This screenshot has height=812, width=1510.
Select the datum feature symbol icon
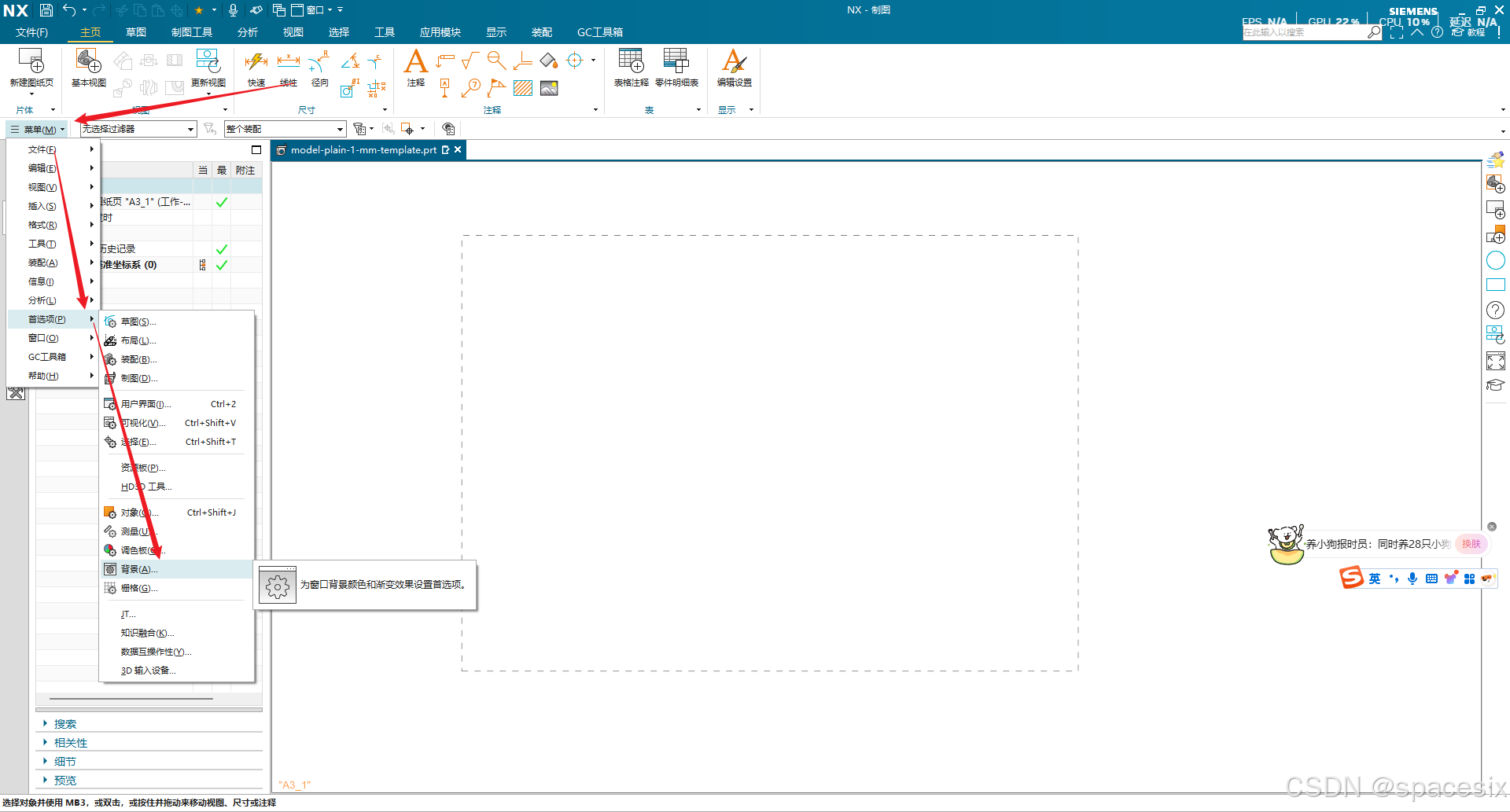(x=445, y=88)
